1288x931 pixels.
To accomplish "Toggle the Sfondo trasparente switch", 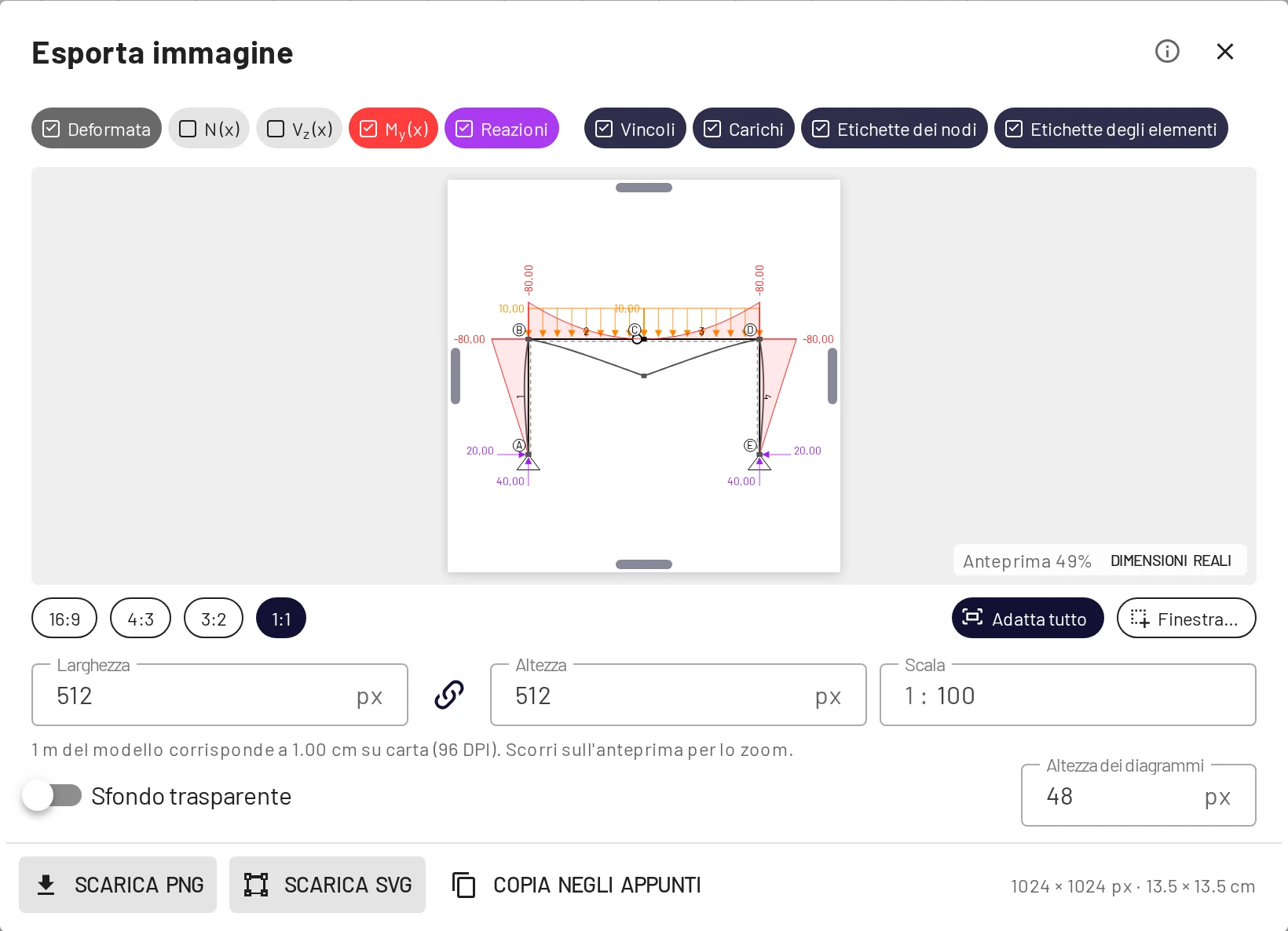I will pyautogui.click(x=52, y=796).
